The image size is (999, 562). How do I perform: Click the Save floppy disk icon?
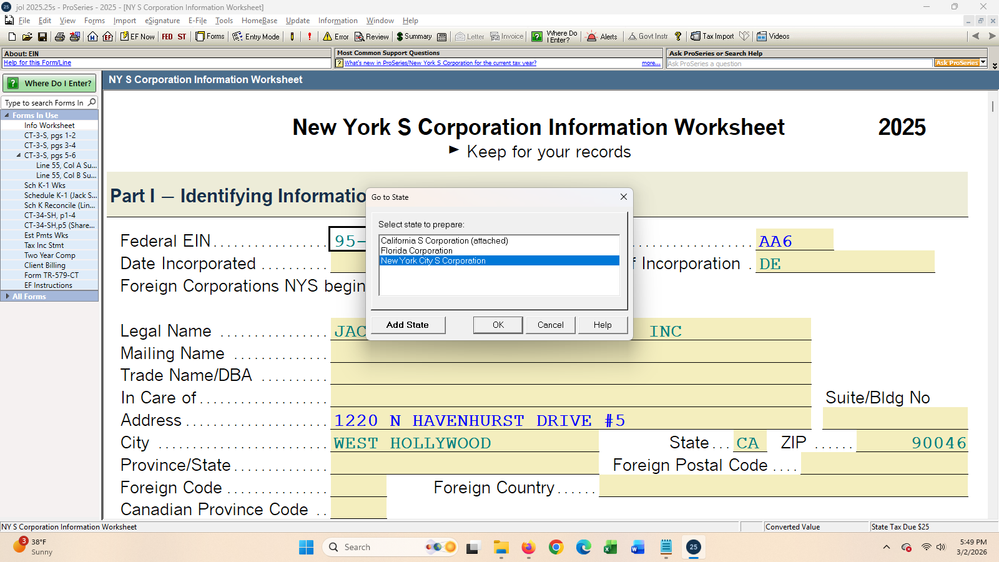click(42, 36)
